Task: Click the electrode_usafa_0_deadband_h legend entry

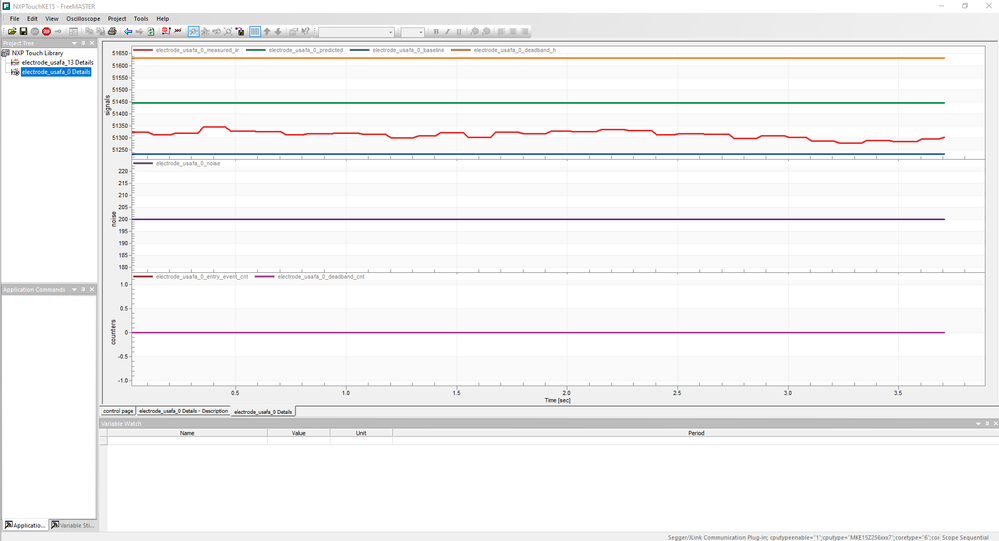Action: pyautogui.click(x=503, y=50)
